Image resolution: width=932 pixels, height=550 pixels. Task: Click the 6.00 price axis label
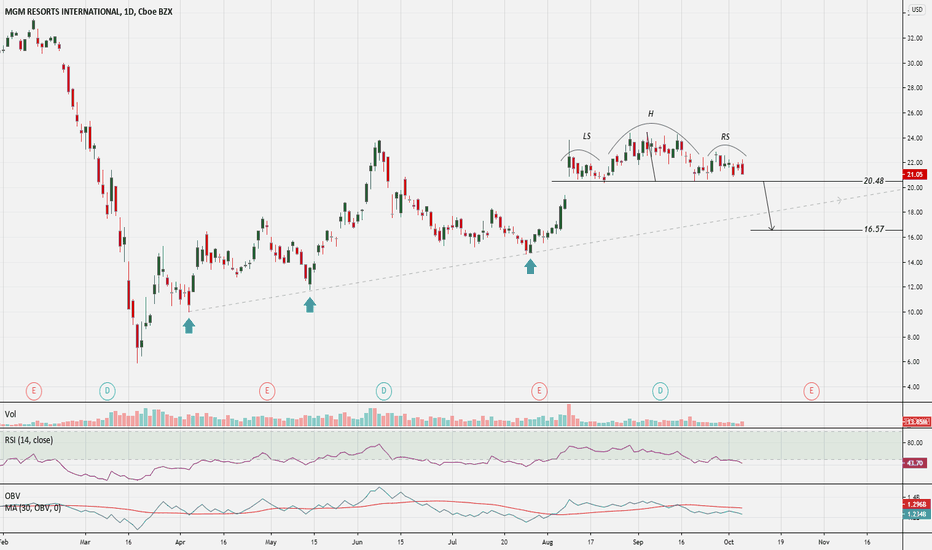(x=916, y=362)
